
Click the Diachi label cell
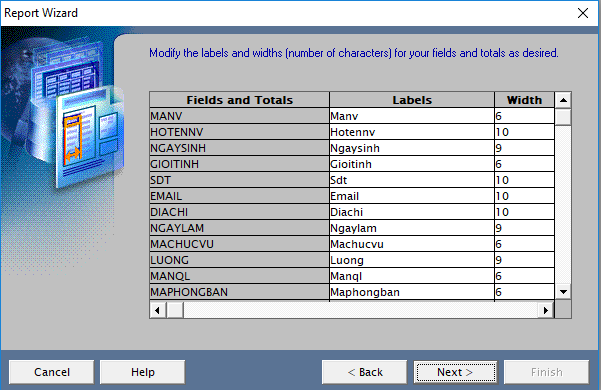coord(412,212)
